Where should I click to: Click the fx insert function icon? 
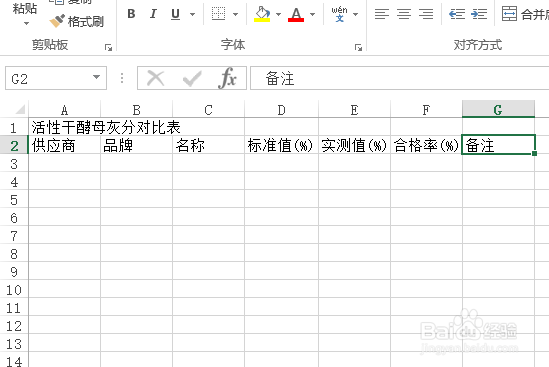228,78
